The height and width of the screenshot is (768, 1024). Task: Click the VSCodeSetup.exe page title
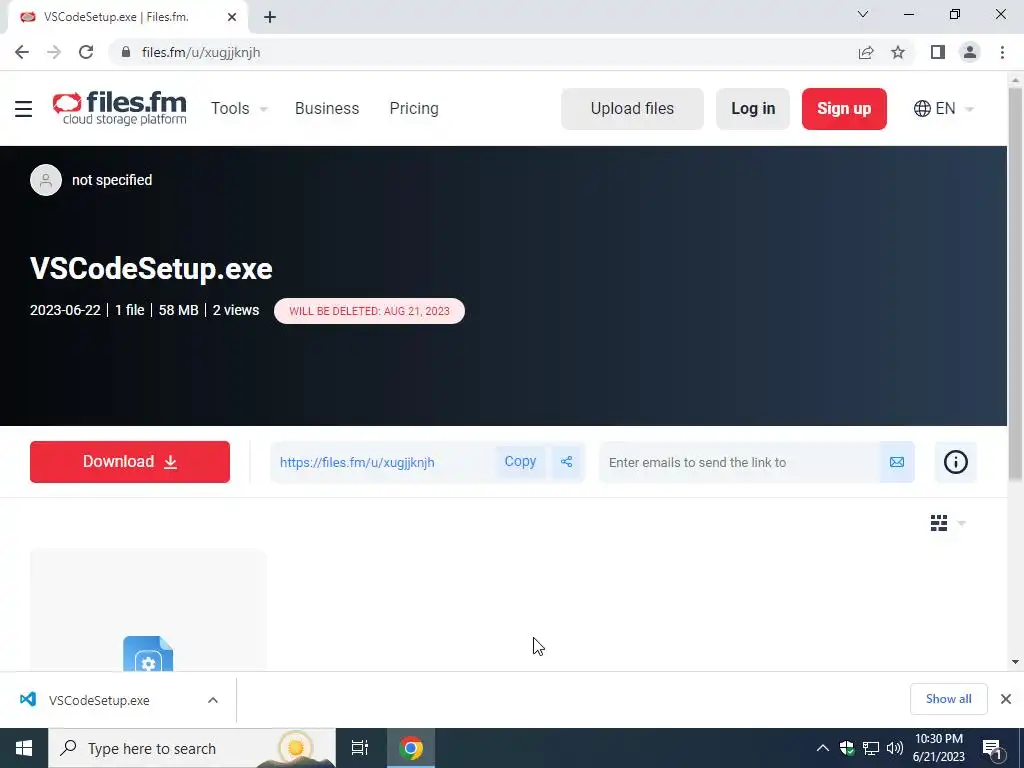click(x=151, y=268)
